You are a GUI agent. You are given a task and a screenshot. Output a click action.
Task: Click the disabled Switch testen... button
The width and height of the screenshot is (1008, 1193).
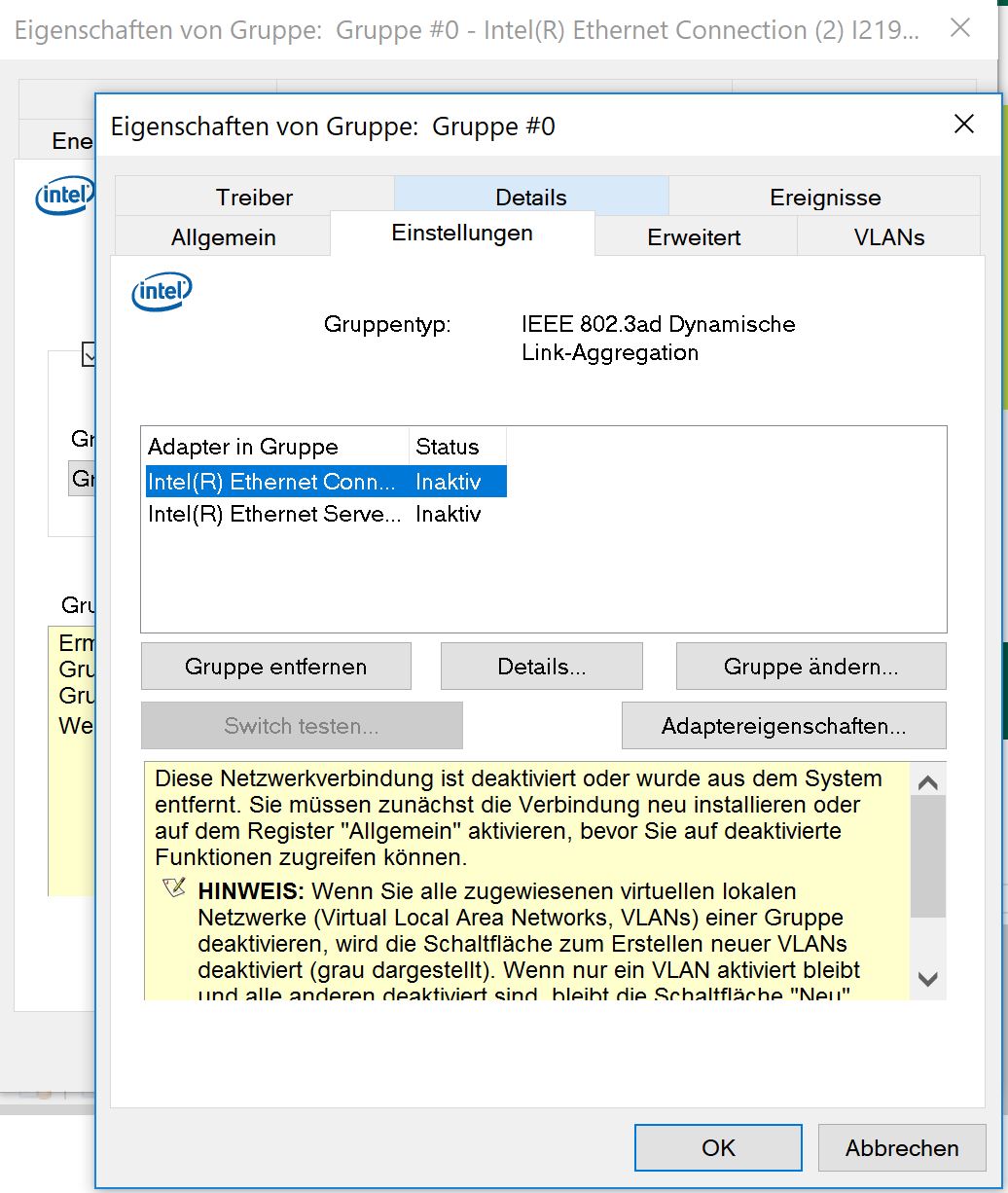coord(302,726)
